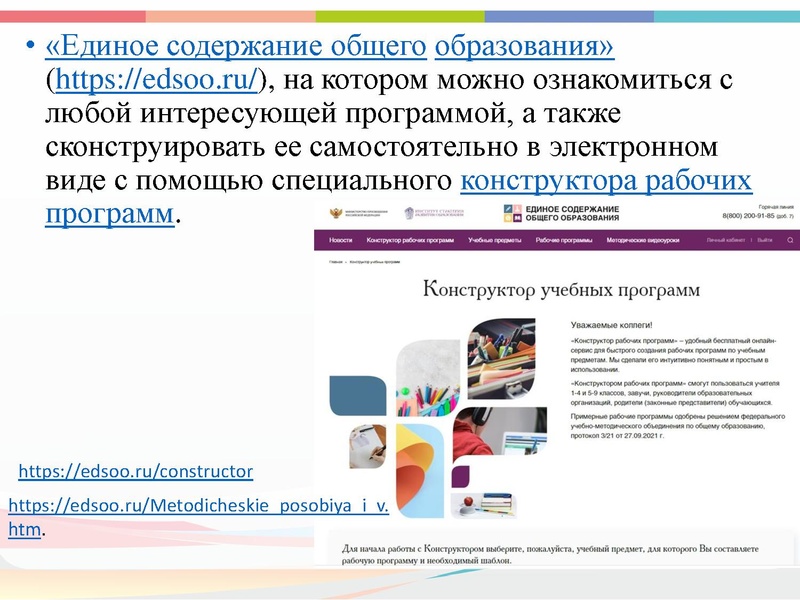Viewport: 800px width, 600px height.
Task: Select Конструктор рабочих программ menu item
Action: click(410, 241)
